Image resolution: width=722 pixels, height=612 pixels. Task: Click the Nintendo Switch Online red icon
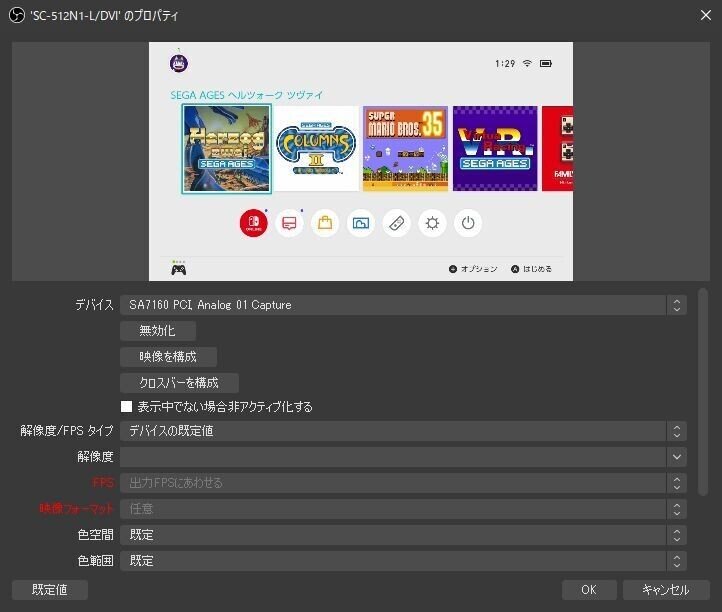253,223
